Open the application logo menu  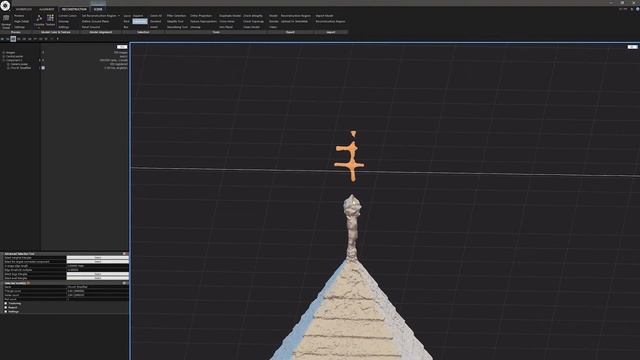click(x=5, y=5)
